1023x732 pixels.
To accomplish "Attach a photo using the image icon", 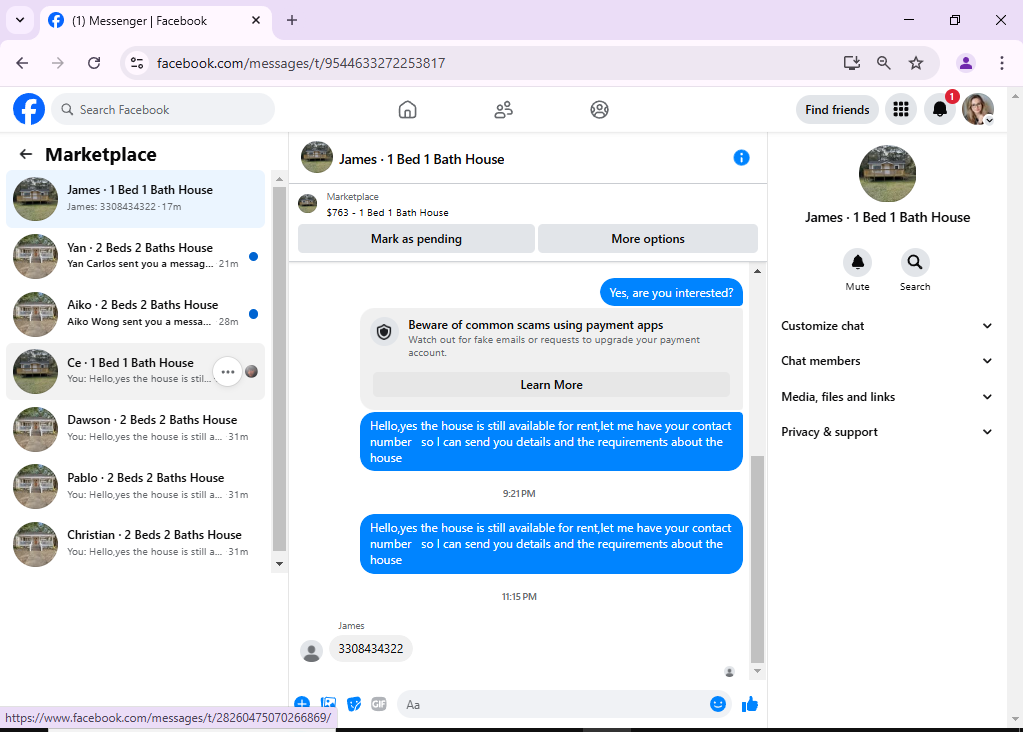I will tap(328, 704).
